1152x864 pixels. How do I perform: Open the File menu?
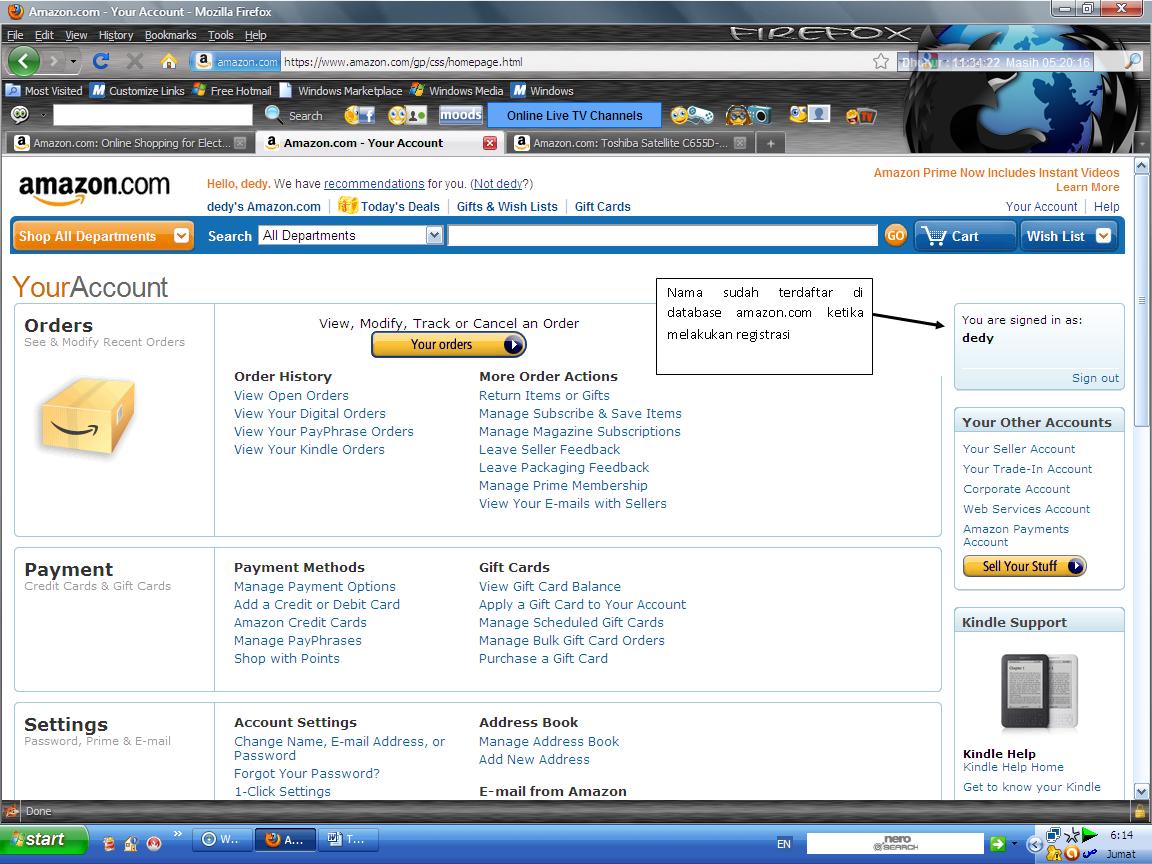click(x=15, y=35)
